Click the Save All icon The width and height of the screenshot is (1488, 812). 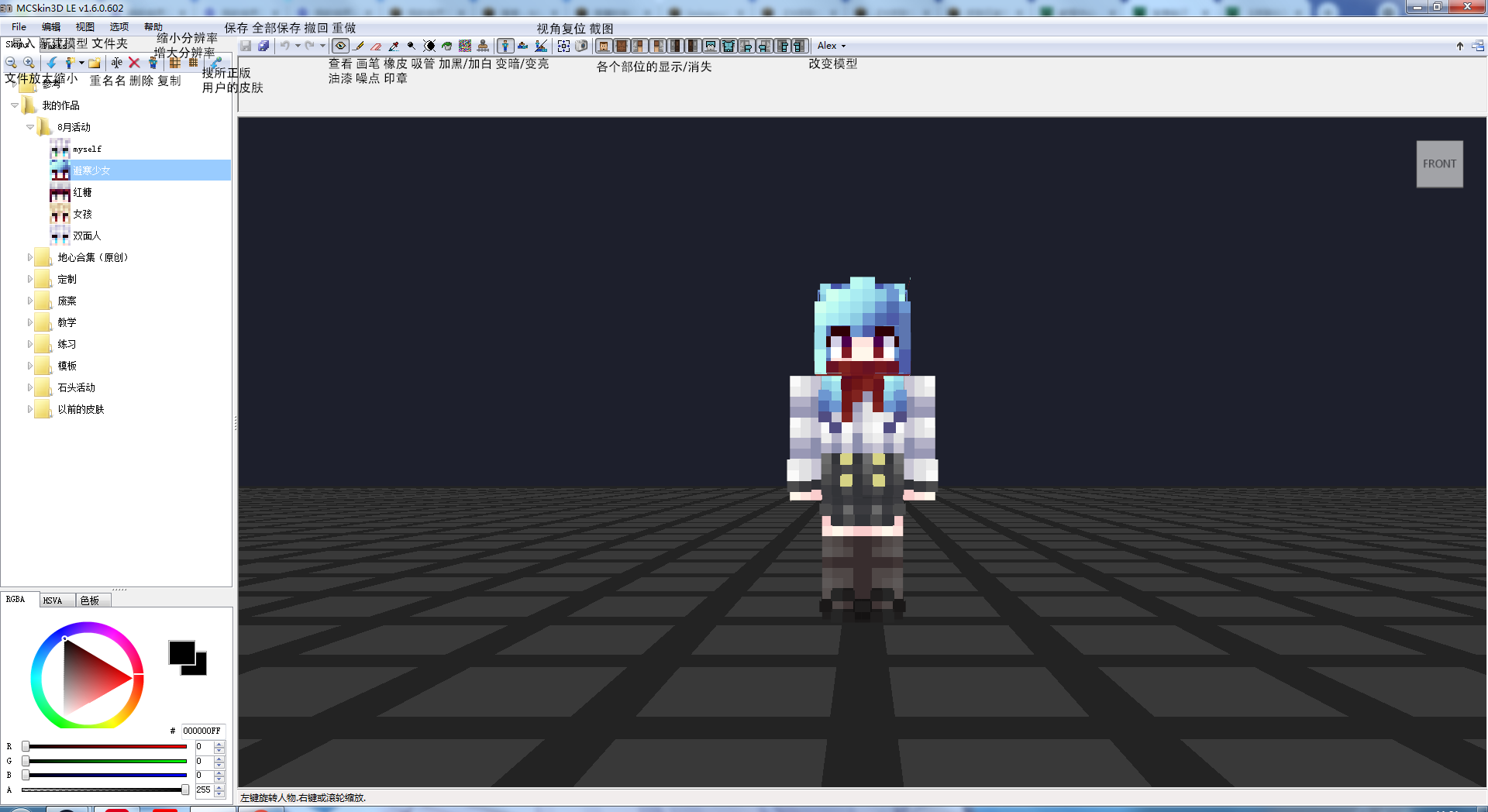(x=263, y=46)
